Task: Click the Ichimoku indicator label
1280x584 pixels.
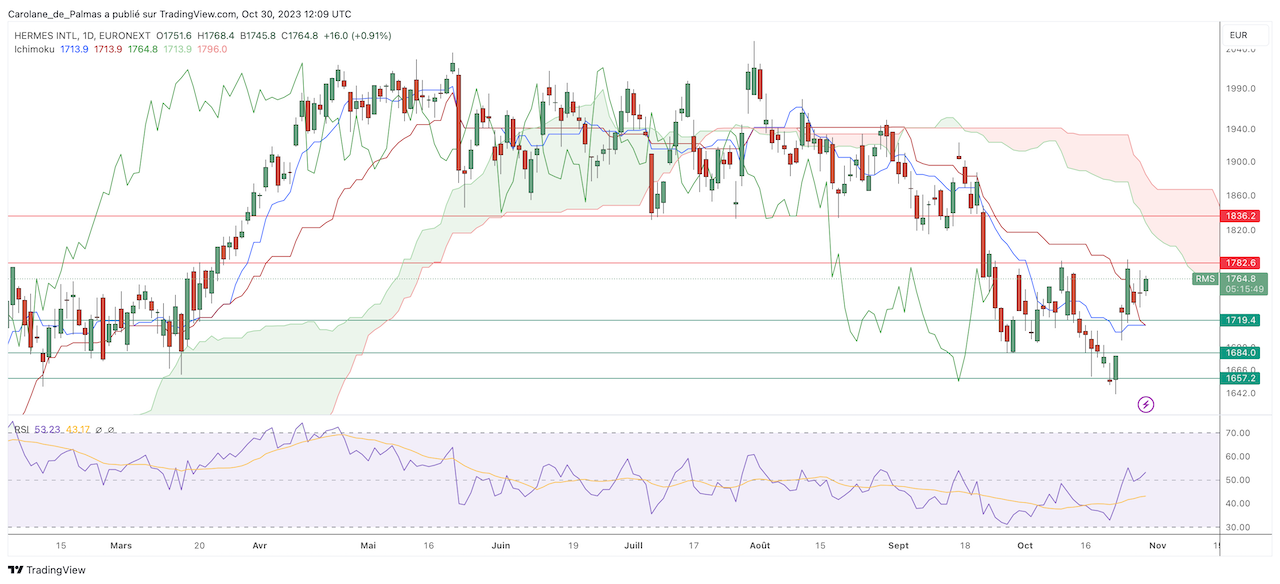Action: pos(34,48)
